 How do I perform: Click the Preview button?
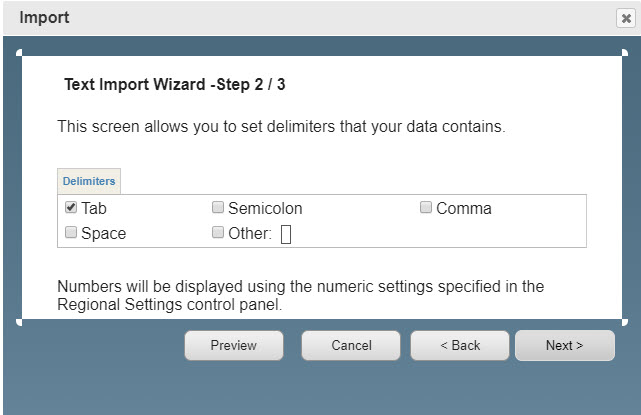coord(234,345)
